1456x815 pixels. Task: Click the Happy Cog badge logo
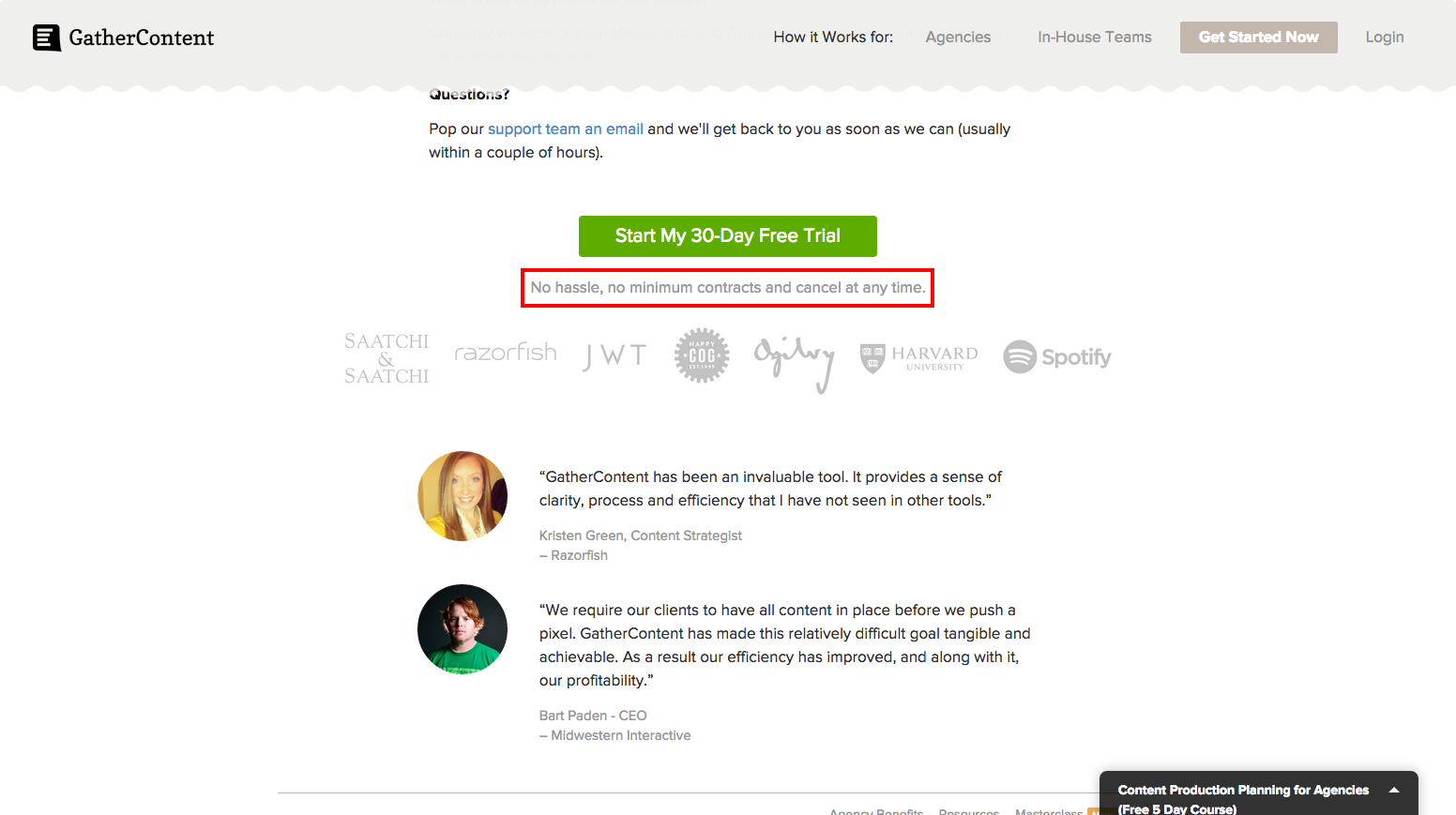(x=702, y=355)
